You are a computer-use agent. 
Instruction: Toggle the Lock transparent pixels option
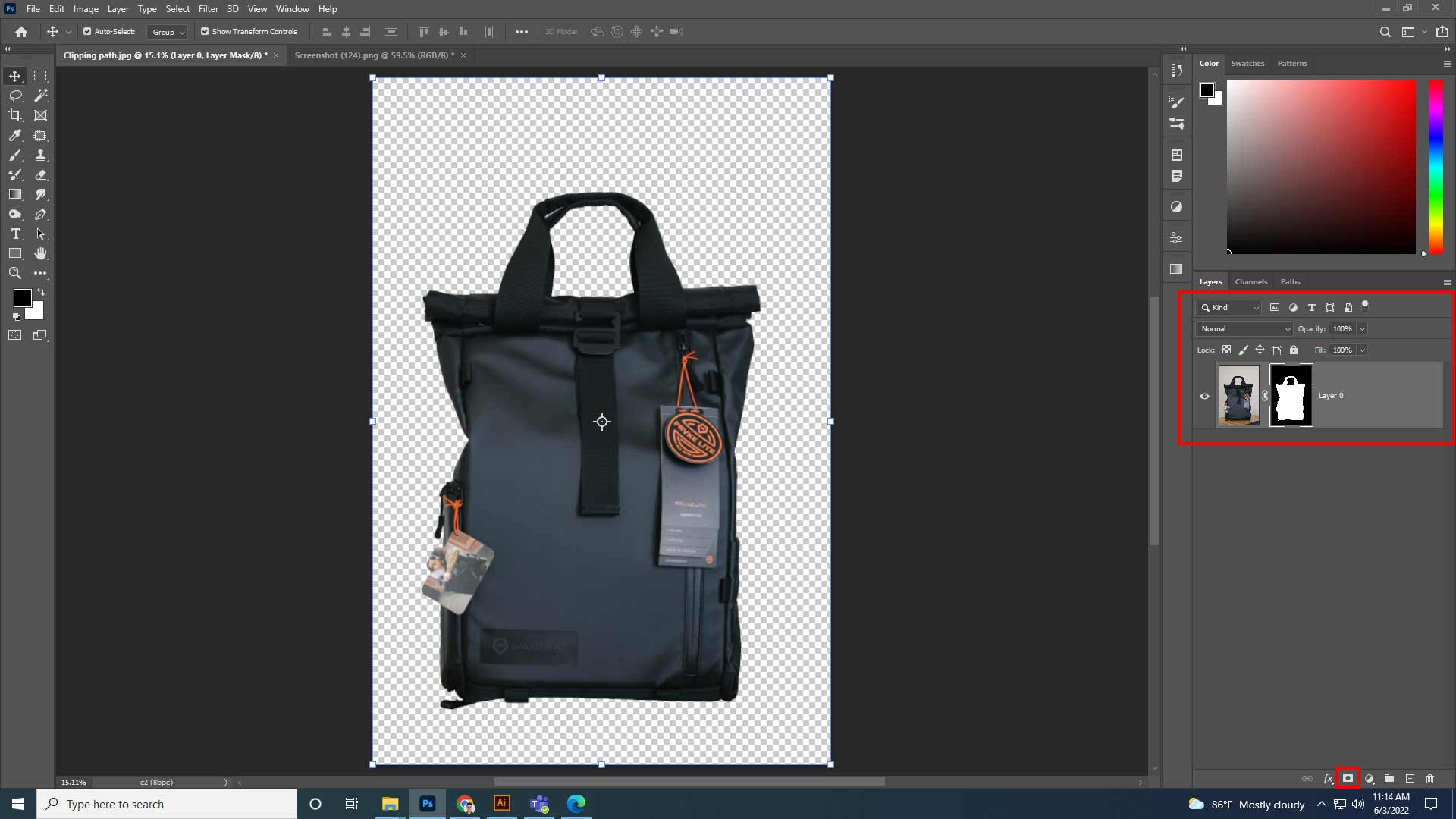tap(1227, 350)
